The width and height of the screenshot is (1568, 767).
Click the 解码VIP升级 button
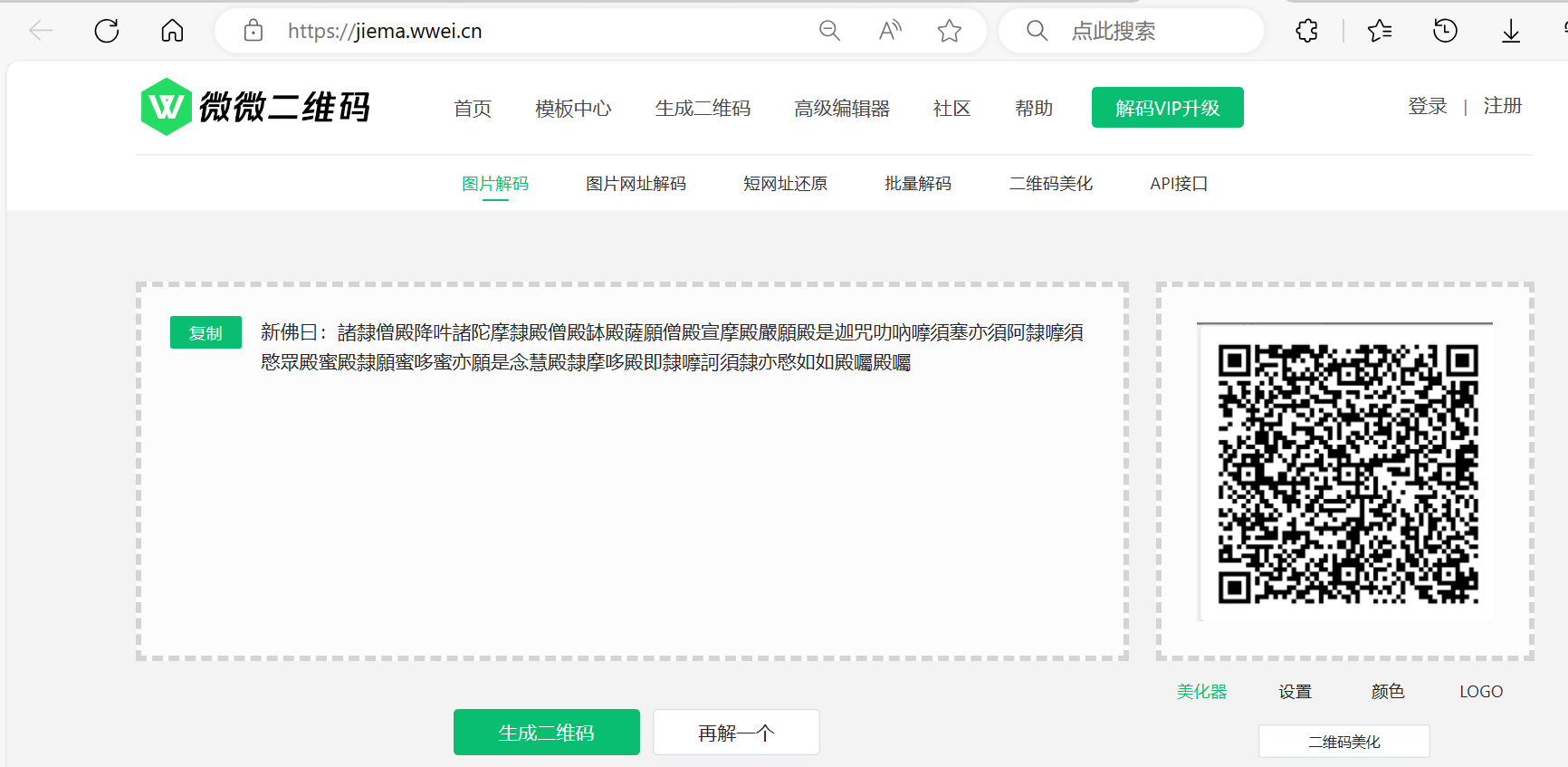click(x=1168, y=108)
